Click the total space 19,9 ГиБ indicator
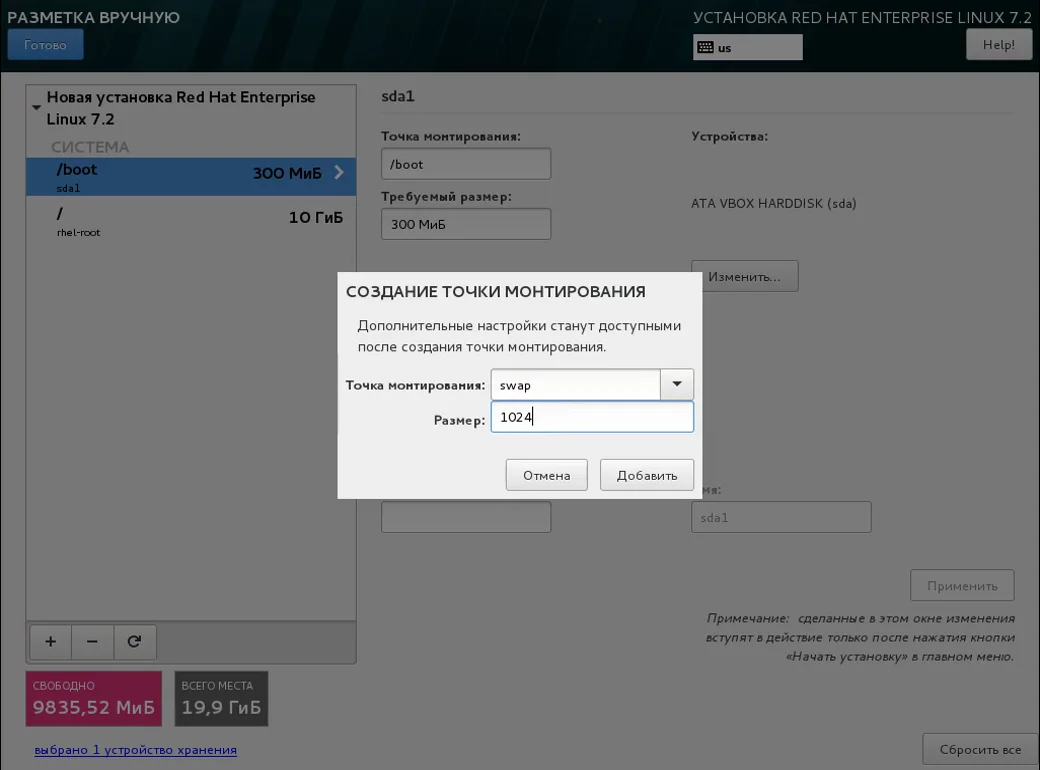The width and height of the screenshot is (1040, 770). coord(221,699)
